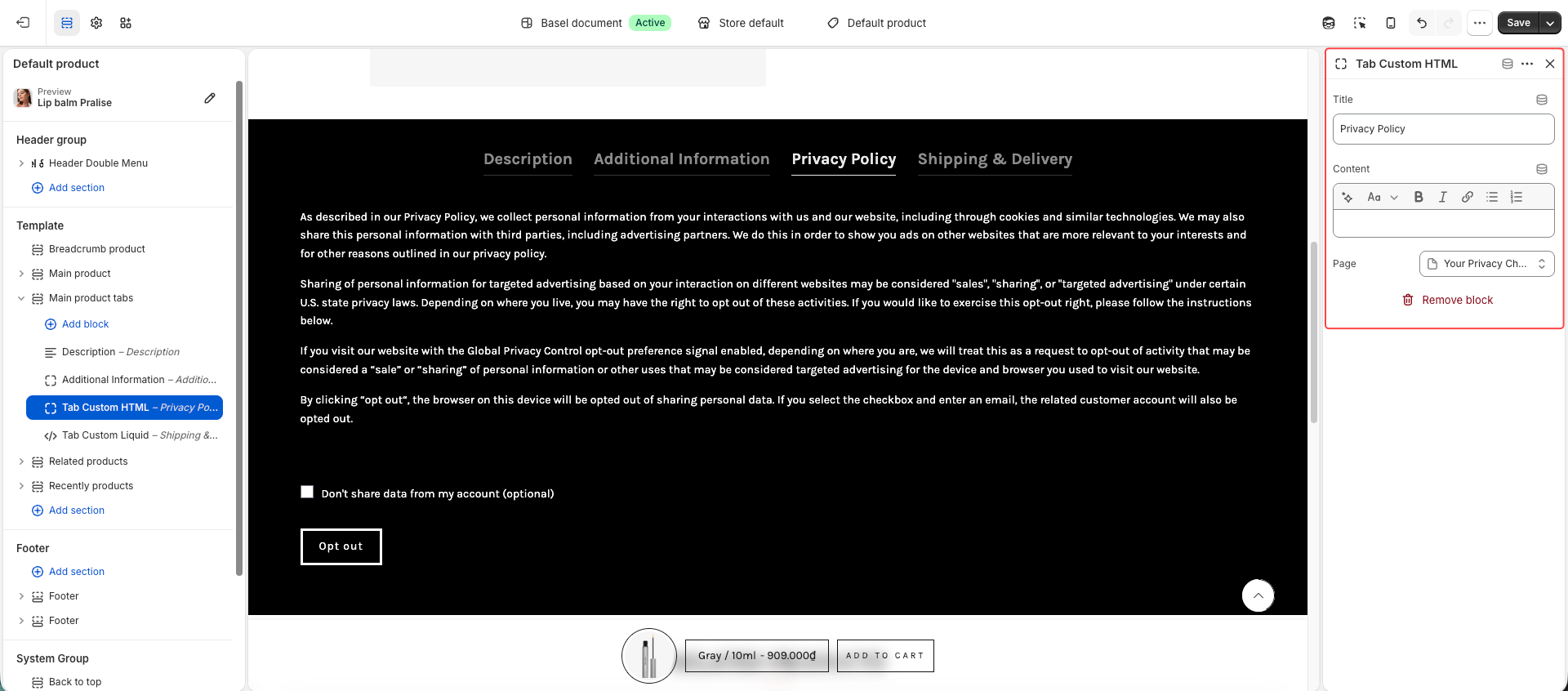Open theme settings gear icon

(96, 23)
